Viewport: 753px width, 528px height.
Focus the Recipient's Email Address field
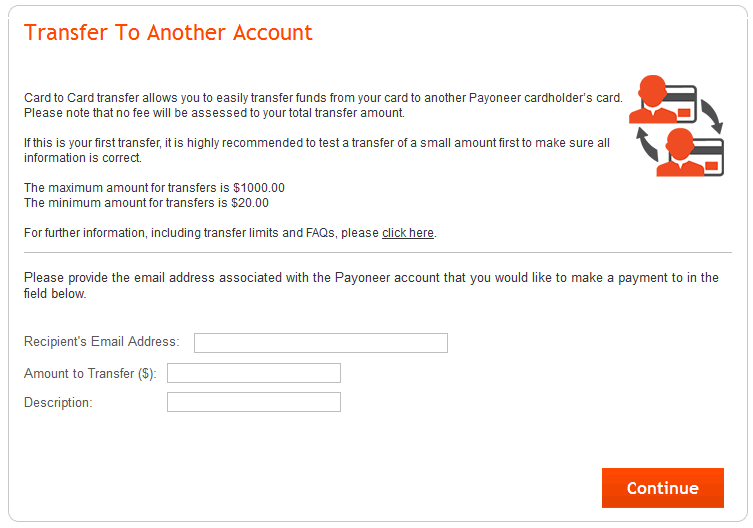click(x=321, y=343)
